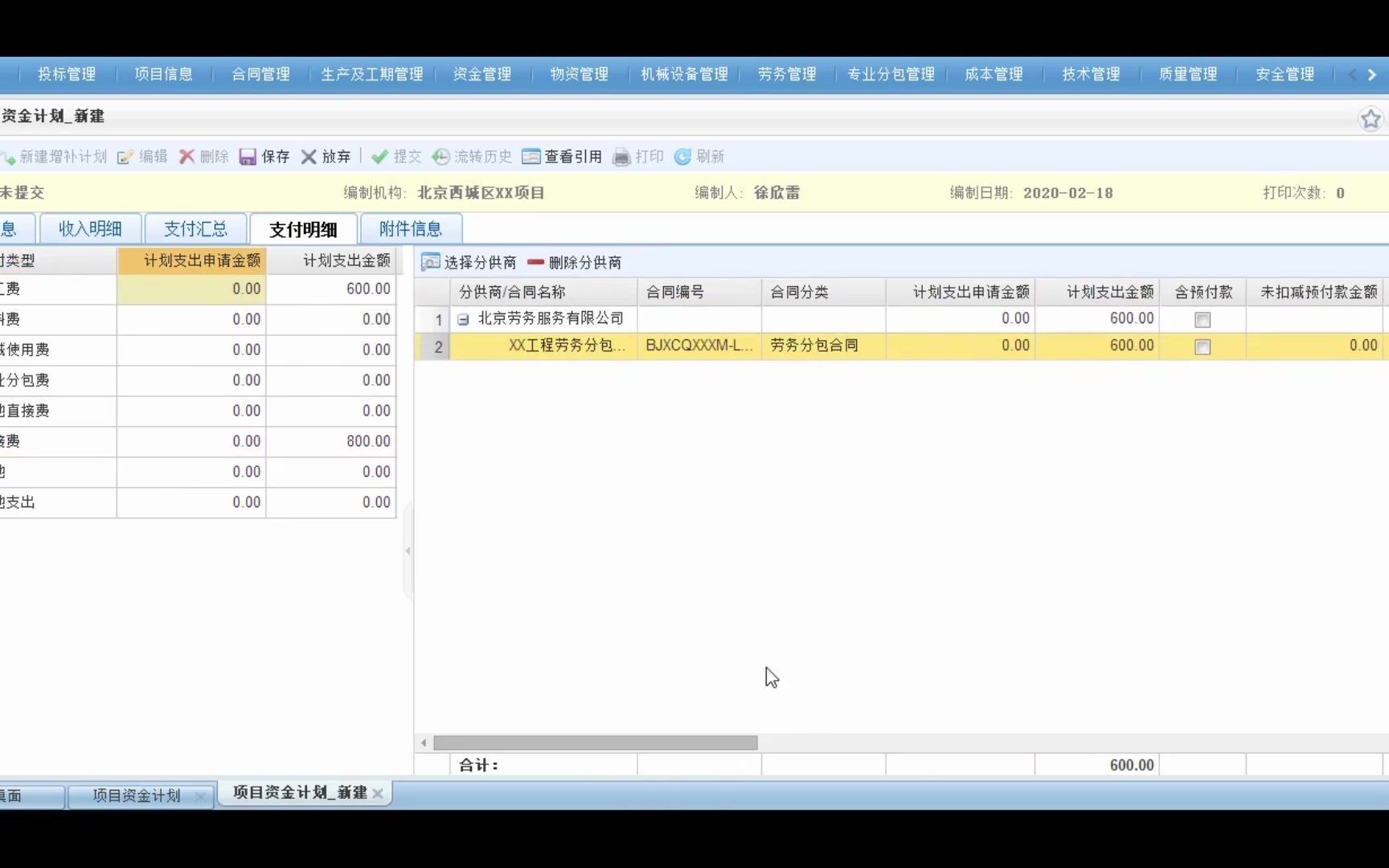1389x868 pixels.
Task: Open the 质量管理 menu
Action: (1188, 74)
